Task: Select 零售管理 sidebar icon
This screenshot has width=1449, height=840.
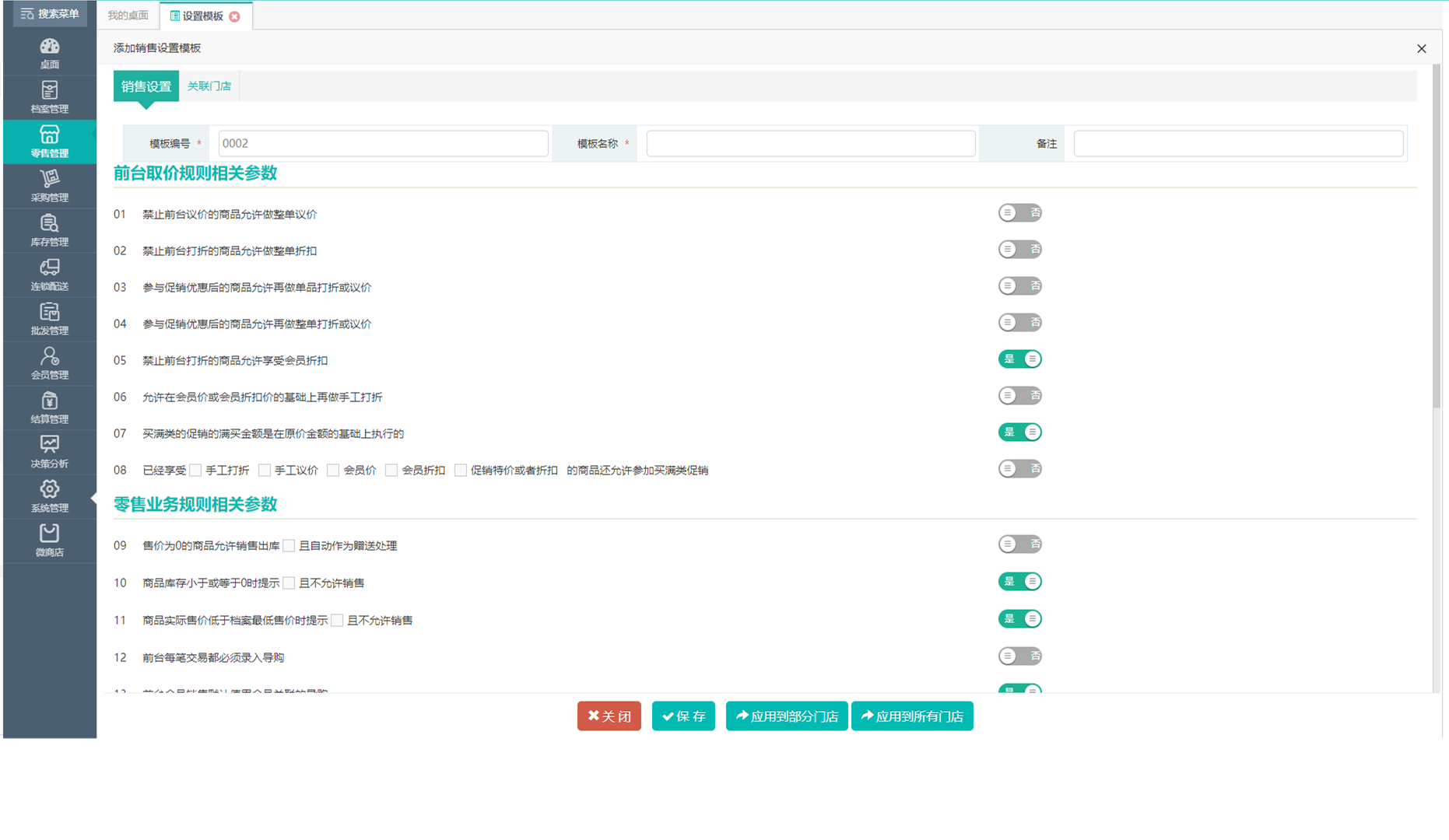Action: tap(49, 142)
